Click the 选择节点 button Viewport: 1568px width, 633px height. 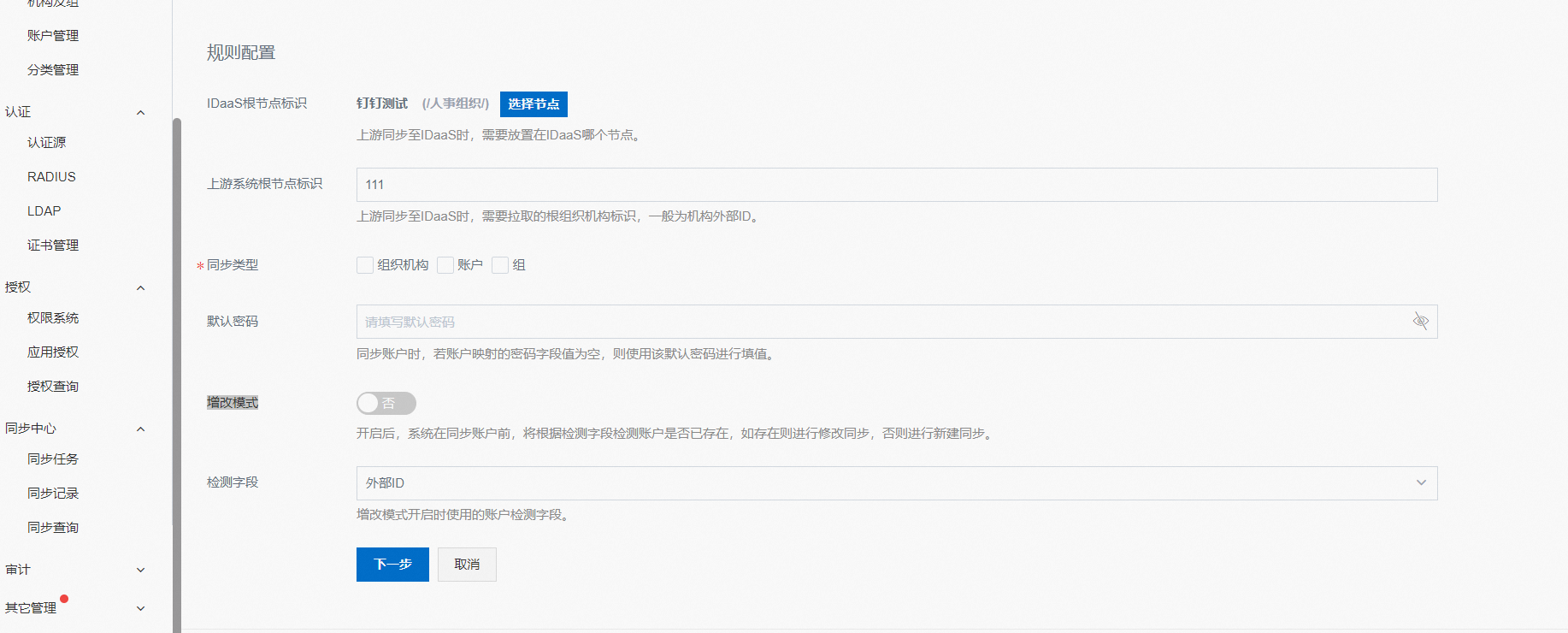pos(533,104)
